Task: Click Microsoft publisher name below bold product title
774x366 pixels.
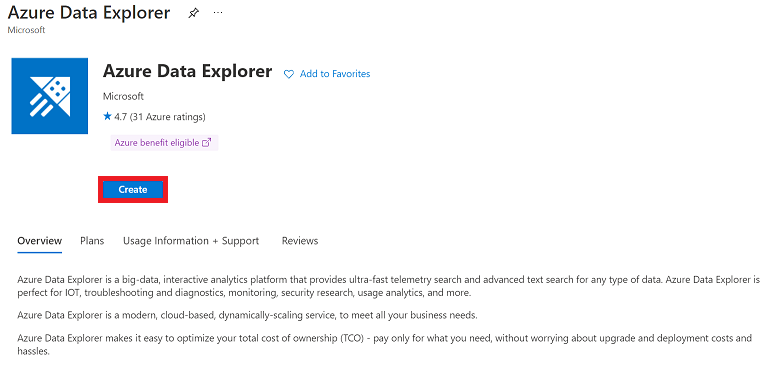Action: click(123, 96)
